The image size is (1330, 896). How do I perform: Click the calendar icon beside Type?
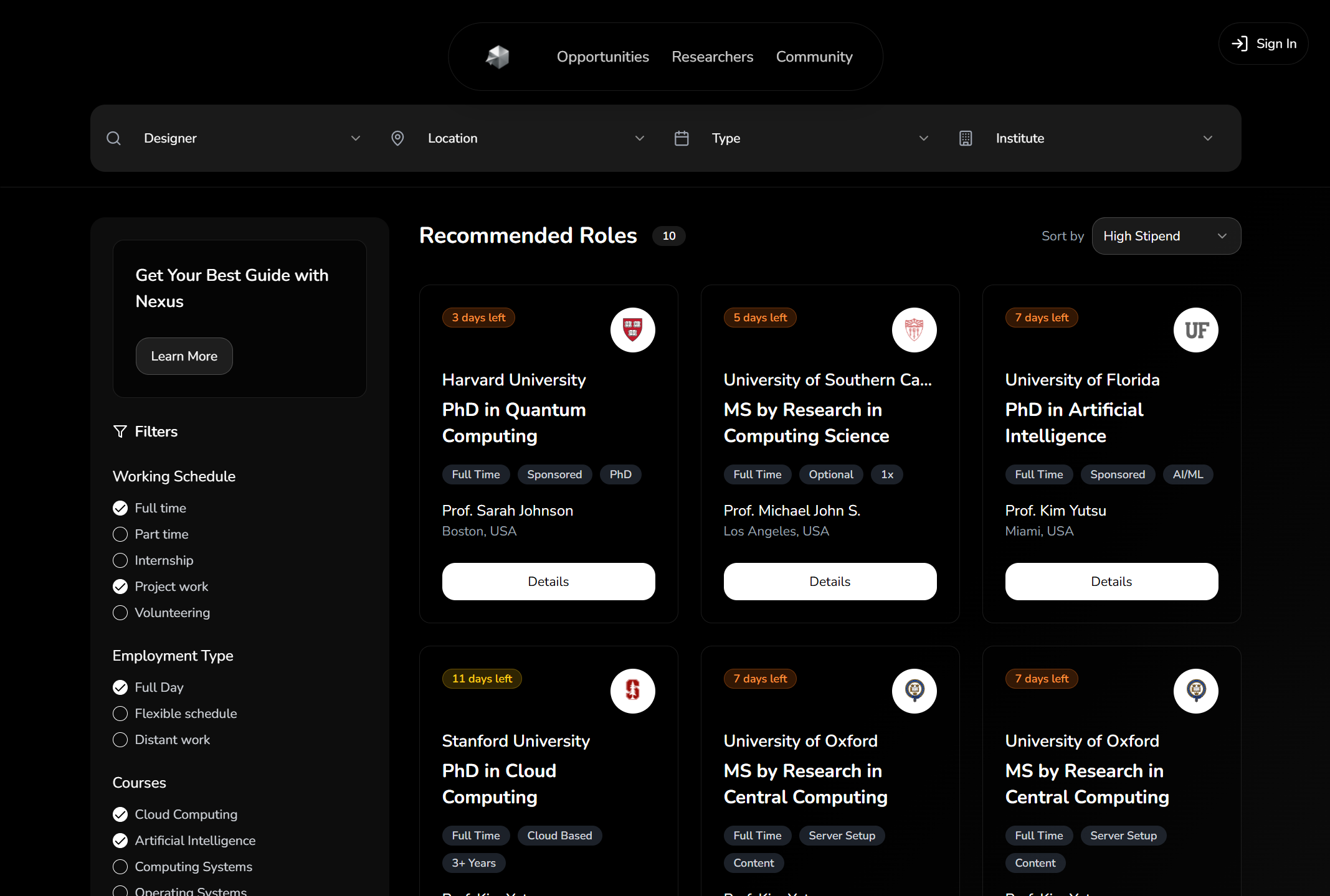point(682,138)
